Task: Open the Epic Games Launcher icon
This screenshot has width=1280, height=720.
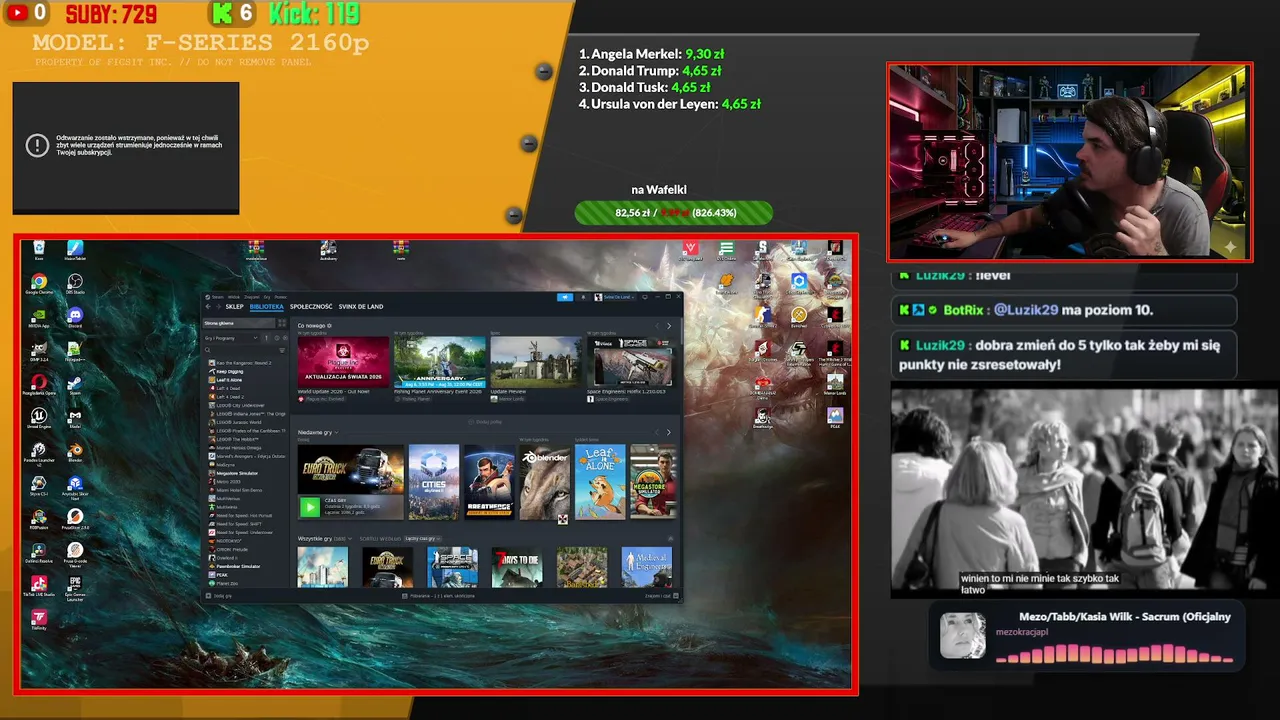Action: tap(75, 586)
